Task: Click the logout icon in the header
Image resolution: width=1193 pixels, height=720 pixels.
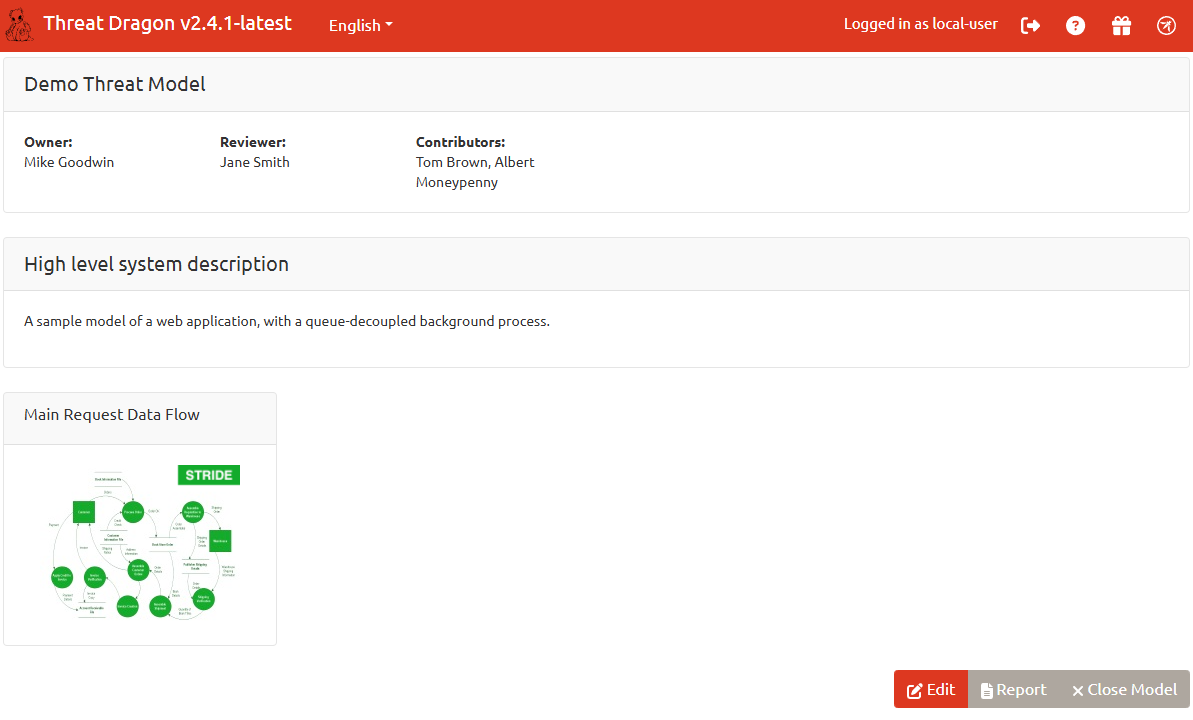Action: tap(1030, 26)
